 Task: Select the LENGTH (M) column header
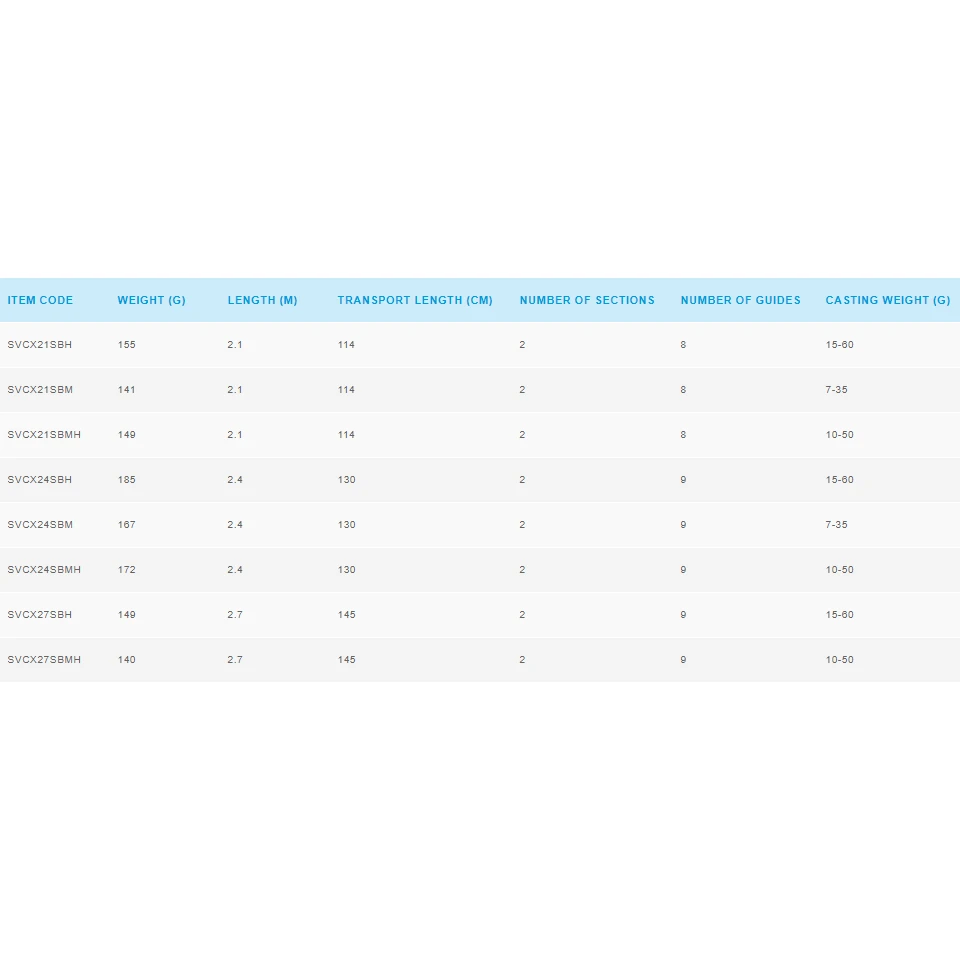click(x=262, y=300)
